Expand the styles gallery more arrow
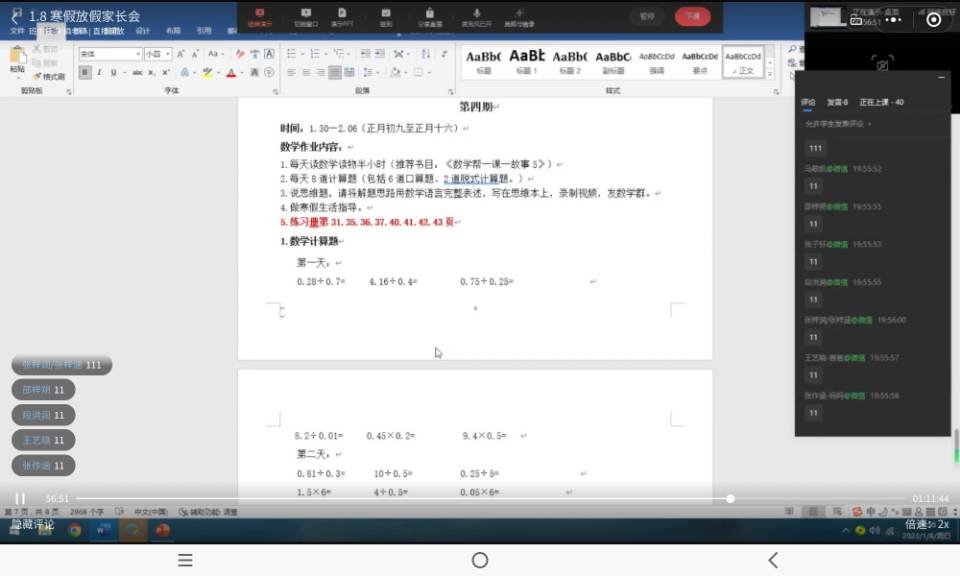This screenshot has height=576, width=960. point(770,74)
